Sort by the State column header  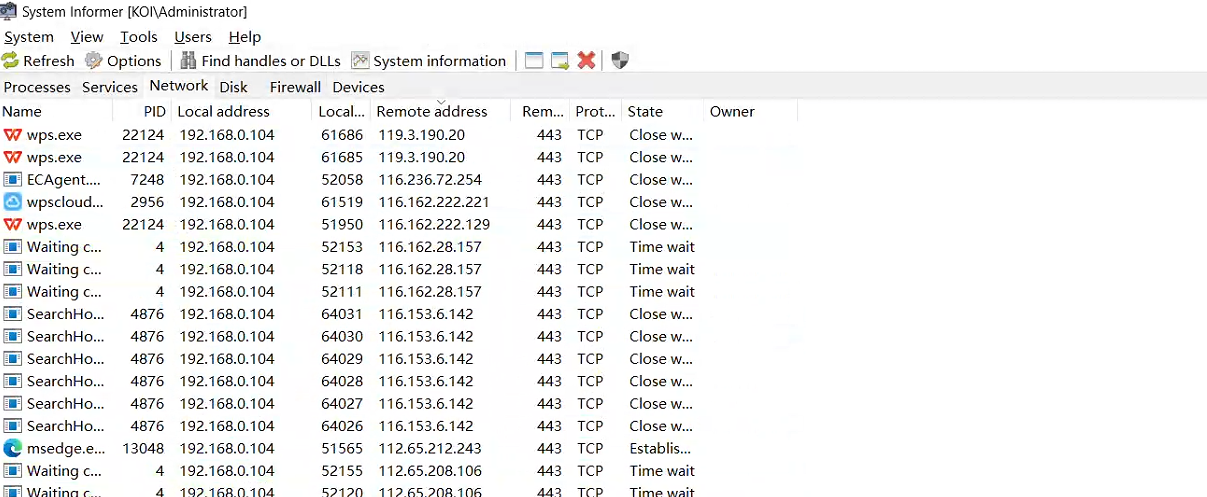click(664, 111)
